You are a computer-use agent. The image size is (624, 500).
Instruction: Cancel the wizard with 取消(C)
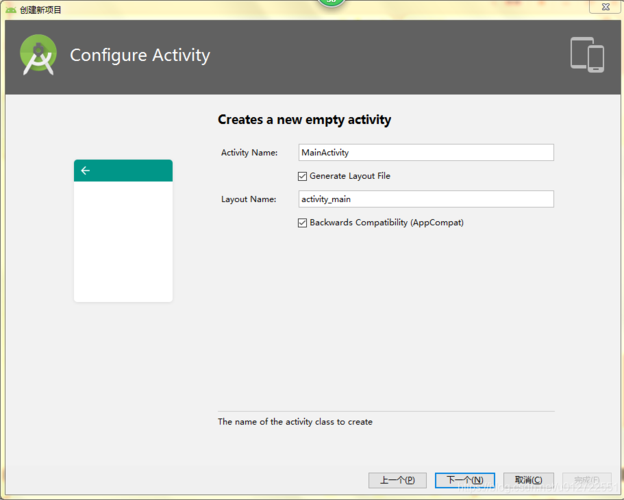[528, 480]
